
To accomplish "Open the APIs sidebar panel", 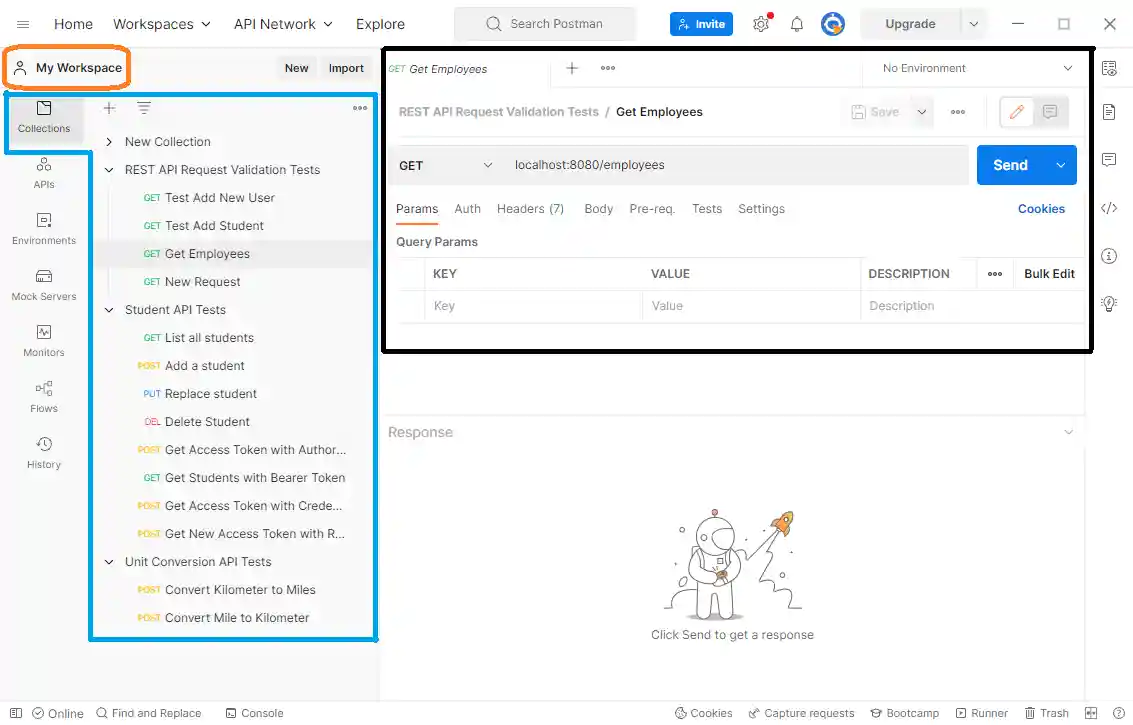I will pyautogui.click(x=44, y=172).
